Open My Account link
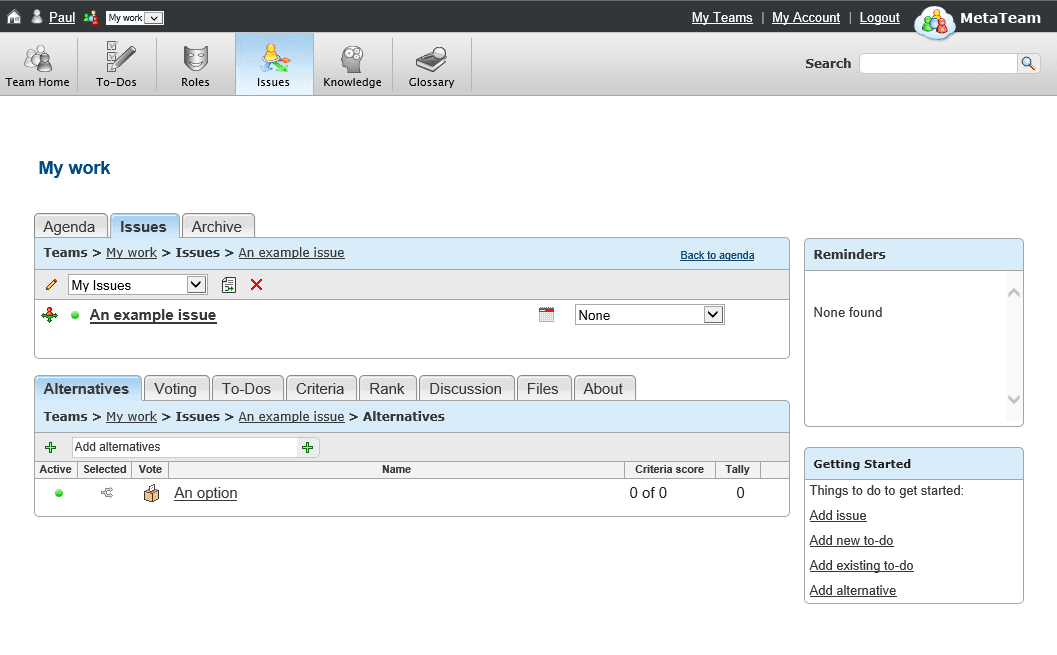The image size is (1057, 655). coord(806,18)
